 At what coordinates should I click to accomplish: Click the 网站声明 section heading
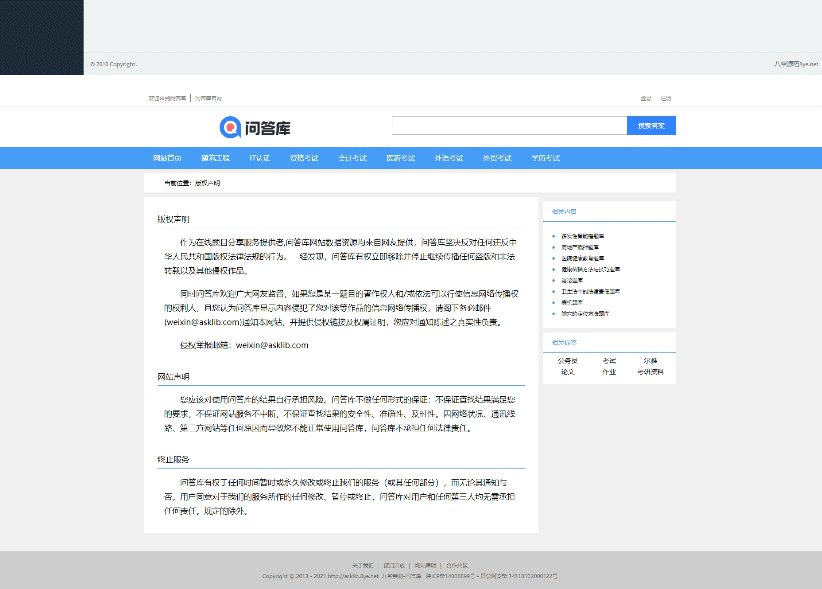174,376
